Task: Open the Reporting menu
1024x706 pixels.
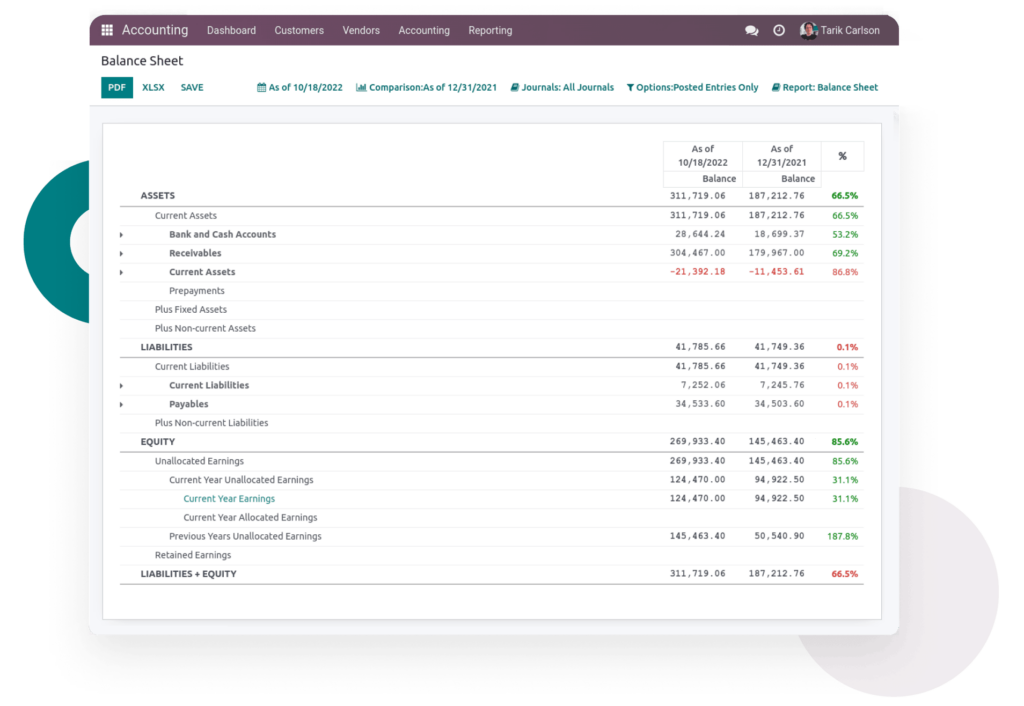Action: click(490, 31)
